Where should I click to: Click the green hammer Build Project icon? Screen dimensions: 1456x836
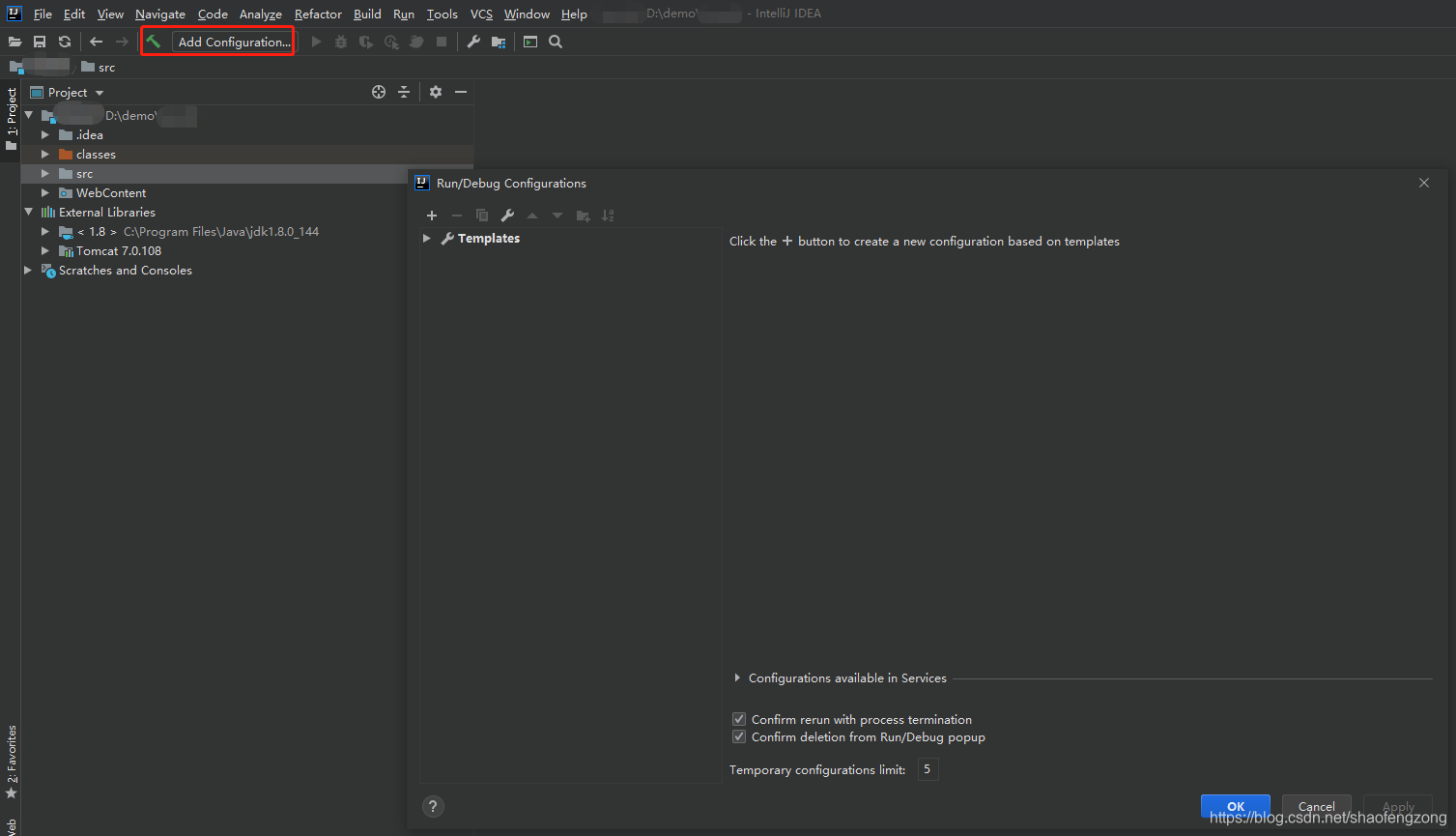coord(154,42)
